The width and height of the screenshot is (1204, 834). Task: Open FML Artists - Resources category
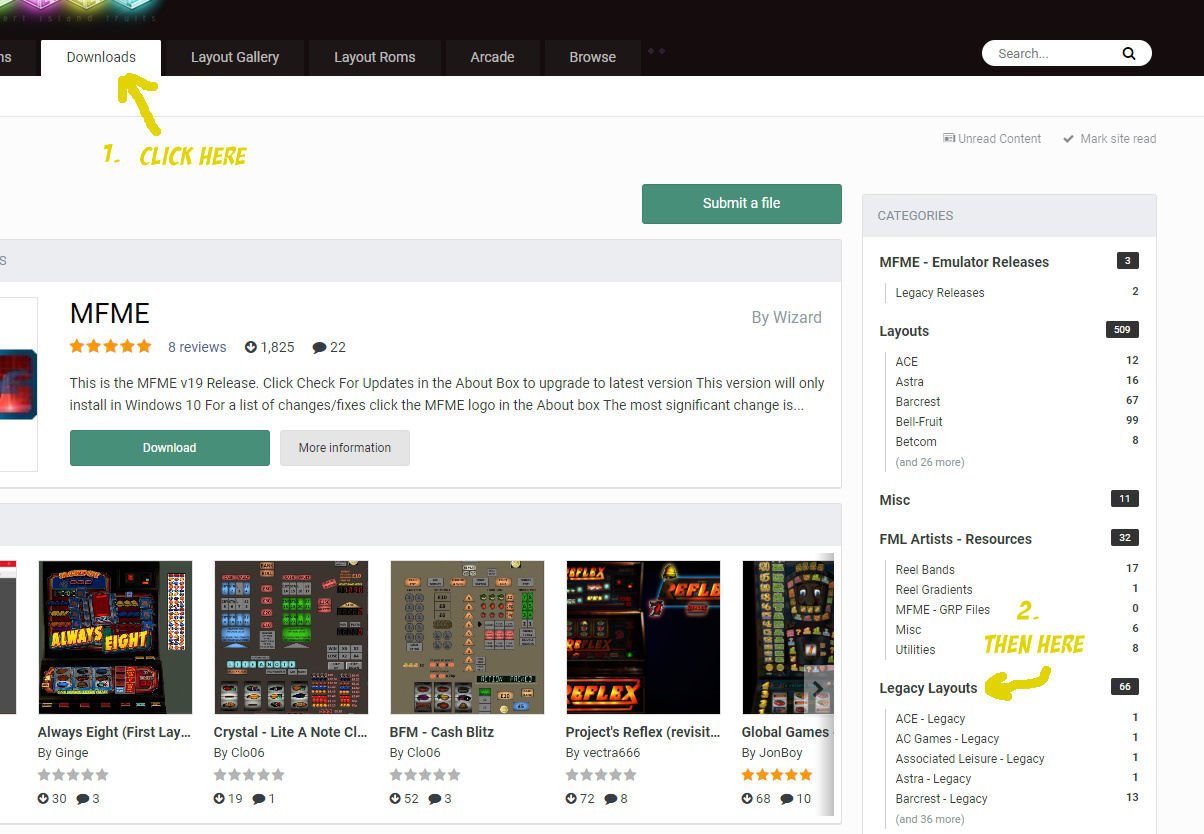pyautogui.click(x=955, y=539)
